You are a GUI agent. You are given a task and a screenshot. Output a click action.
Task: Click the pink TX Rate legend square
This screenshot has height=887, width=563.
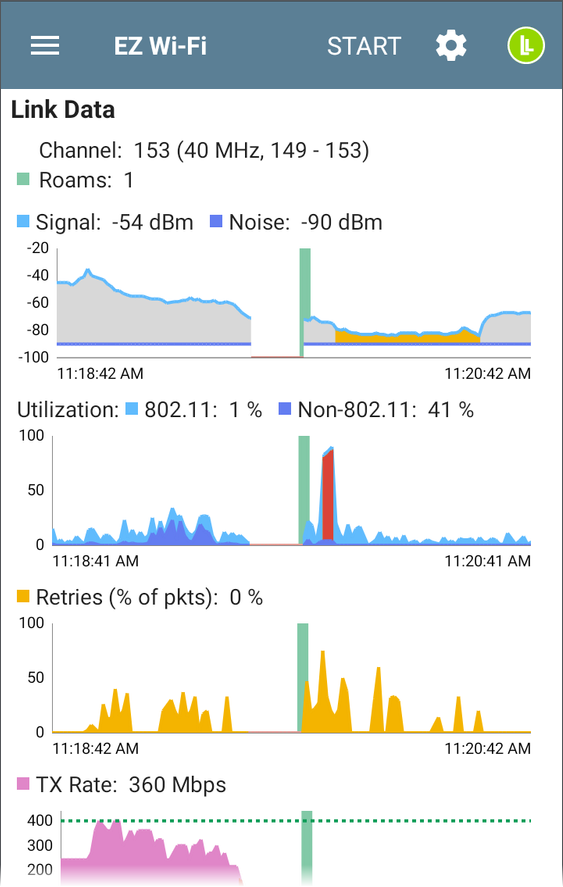point(23,783)
